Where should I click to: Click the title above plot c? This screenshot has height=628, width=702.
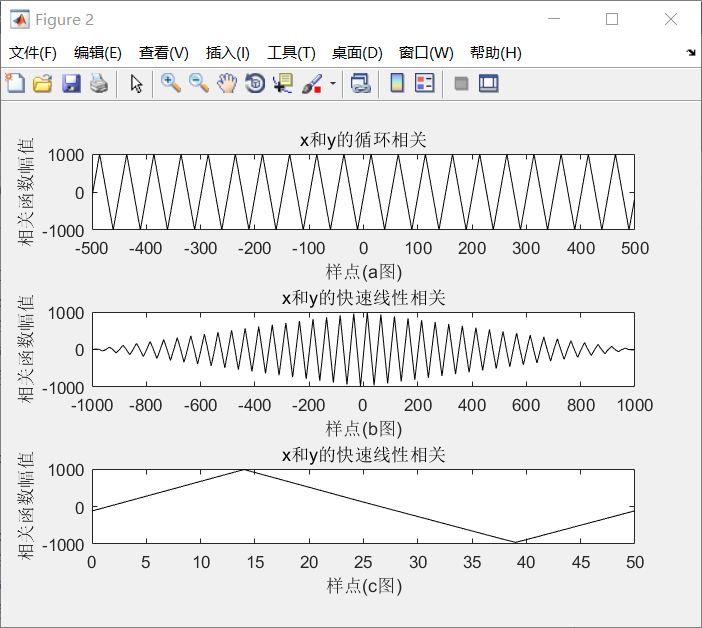click(x=364, y=455)
